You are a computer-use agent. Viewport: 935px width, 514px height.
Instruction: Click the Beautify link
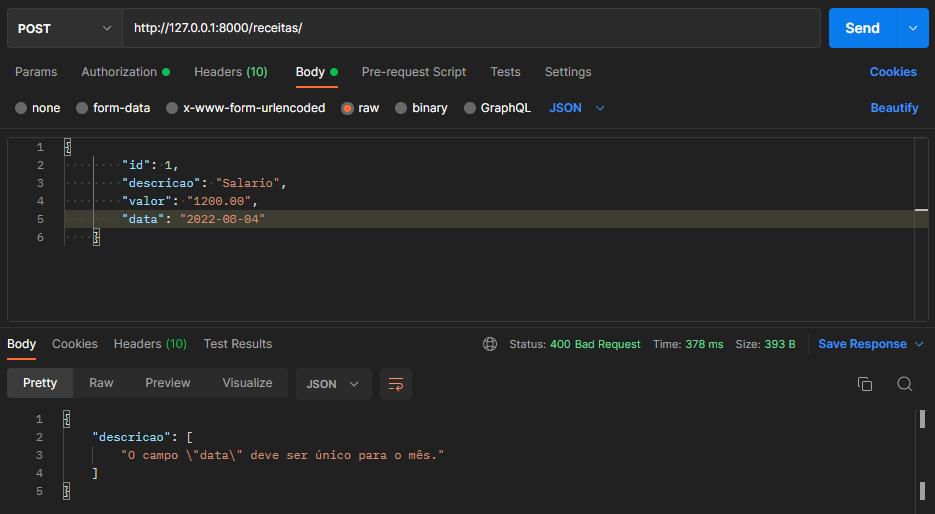[x=894, y=108]
